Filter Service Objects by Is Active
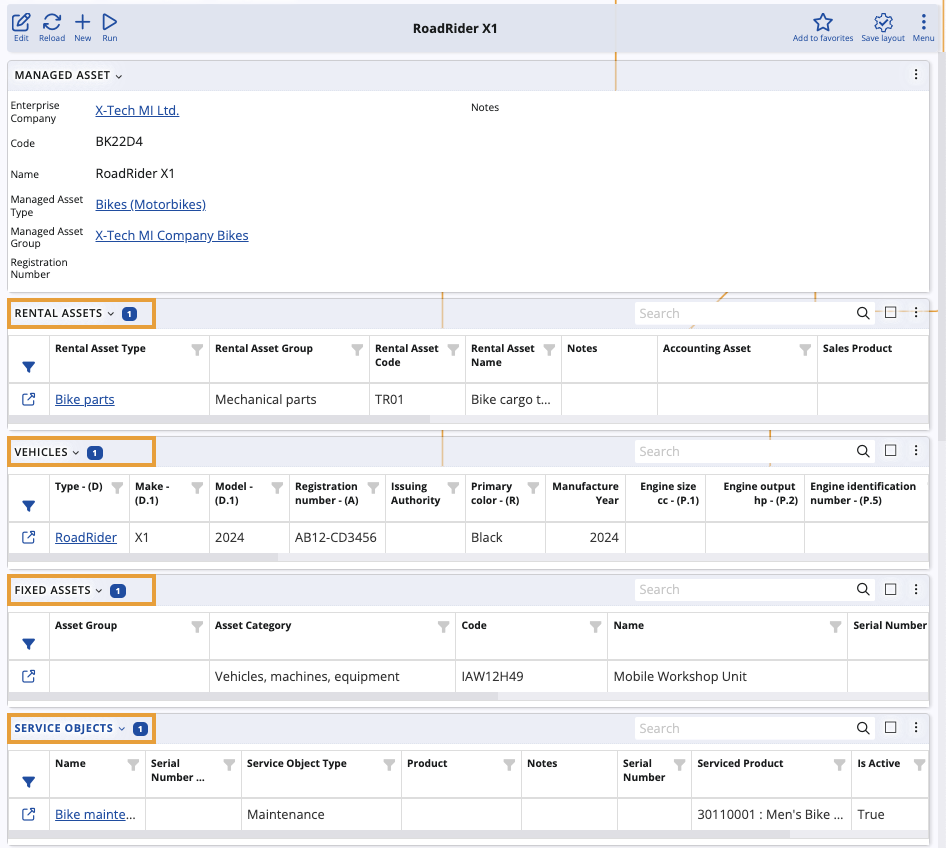 (919, 765)
